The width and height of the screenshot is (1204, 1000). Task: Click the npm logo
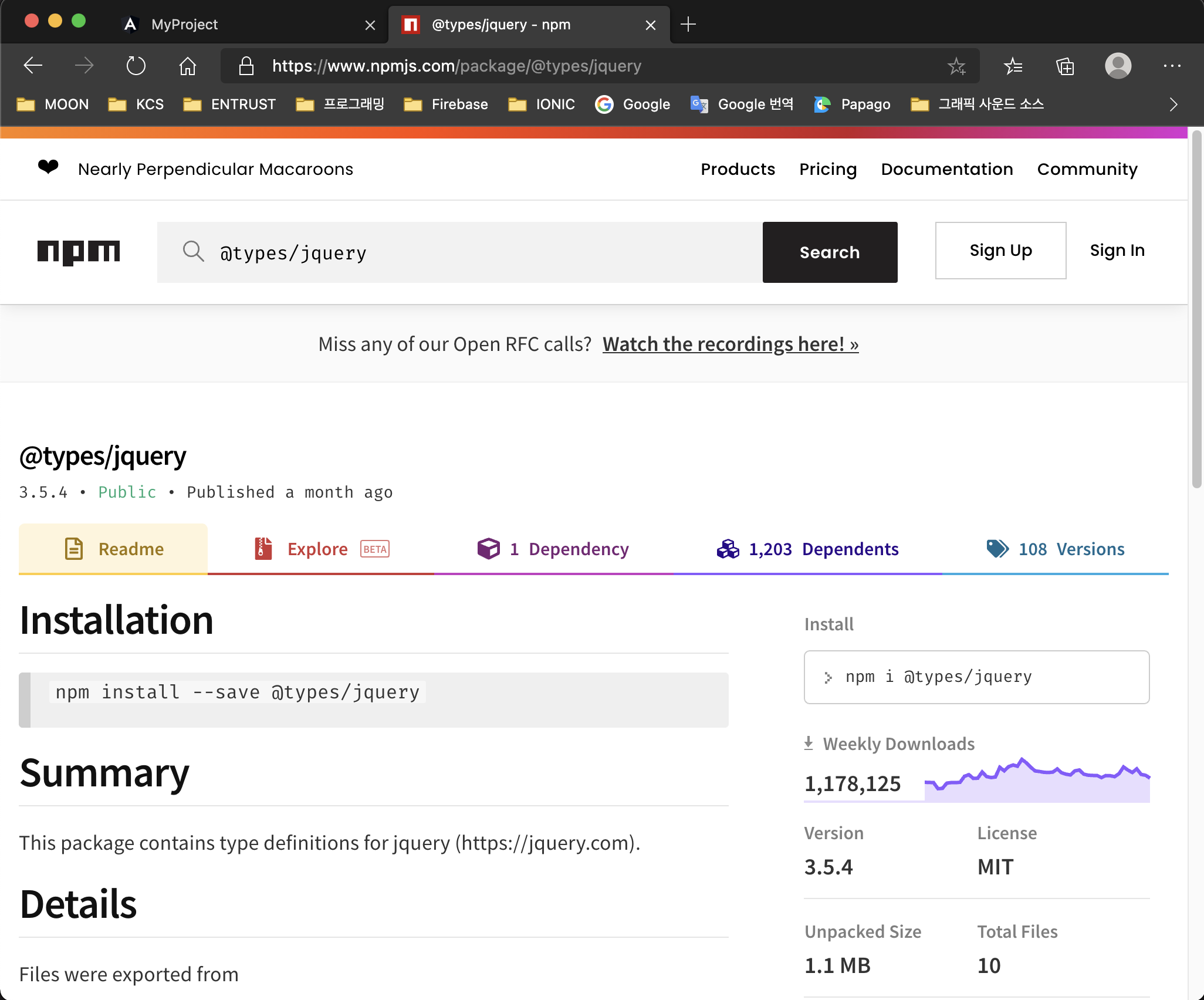coord(79,252)
